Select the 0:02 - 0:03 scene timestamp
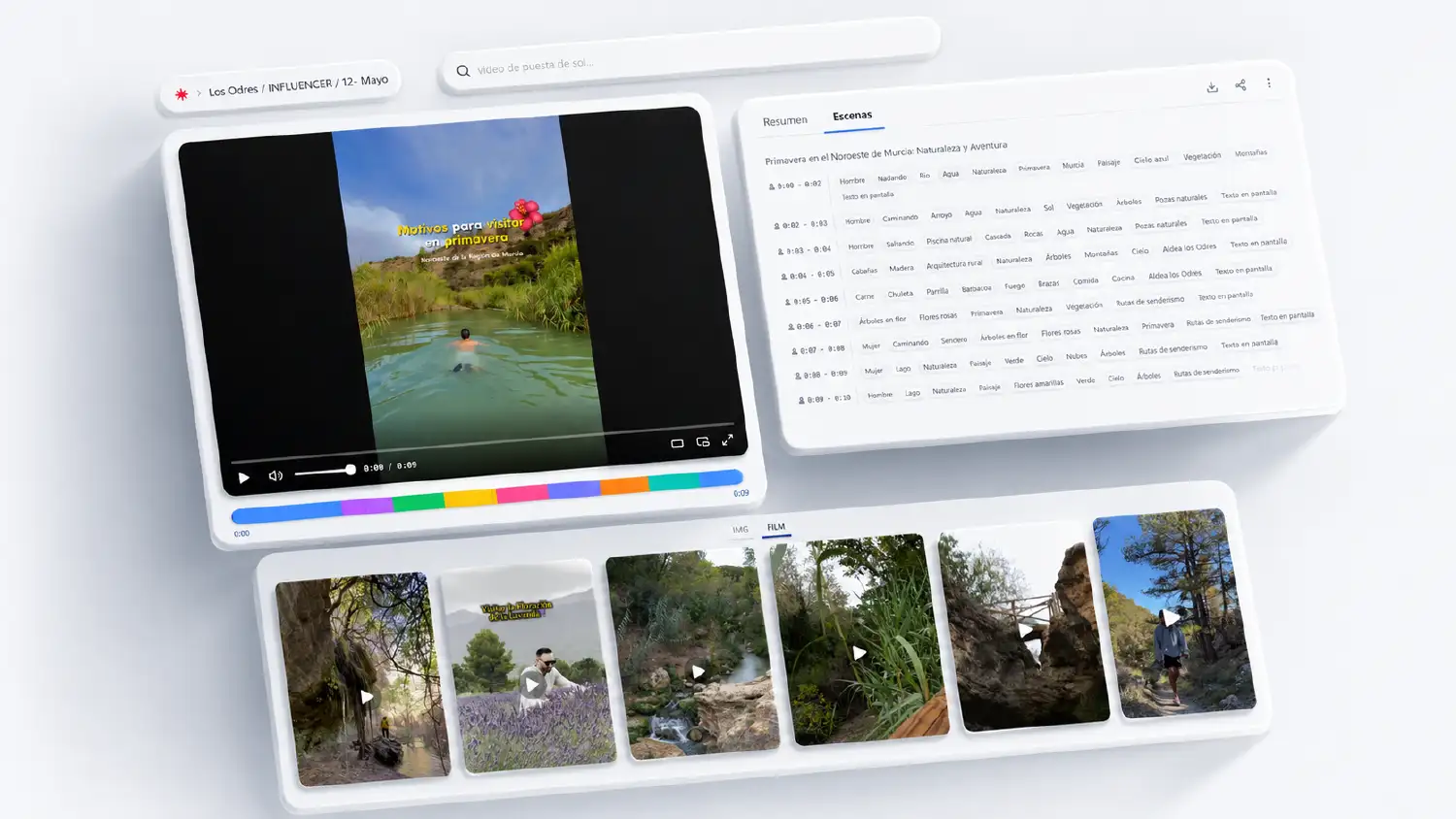Screen dimensions: 1456x819 click(x=801, y=225)
